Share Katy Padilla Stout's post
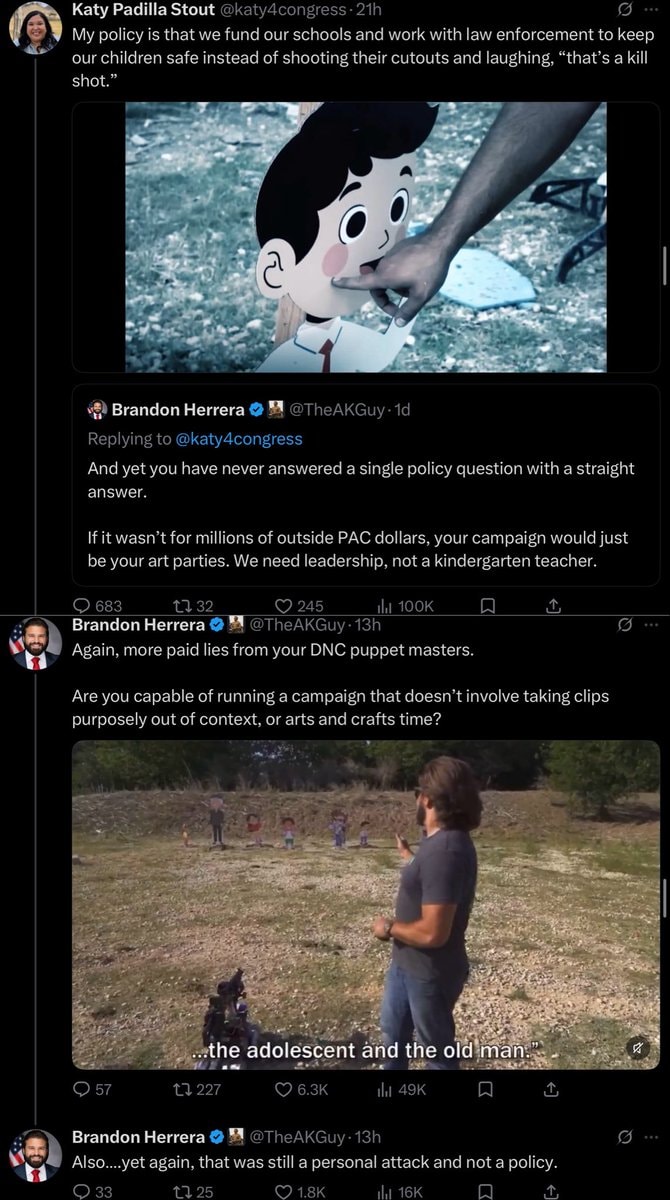 click(553, 605)
